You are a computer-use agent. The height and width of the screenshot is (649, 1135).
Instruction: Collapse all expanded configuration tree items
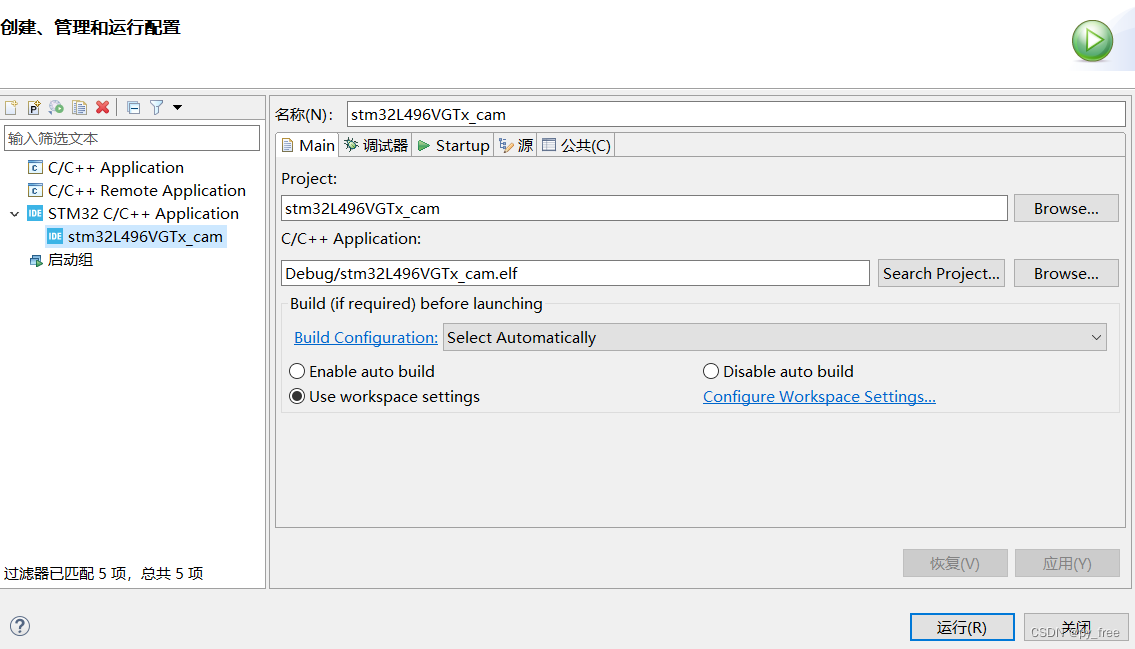coord(134,107)
